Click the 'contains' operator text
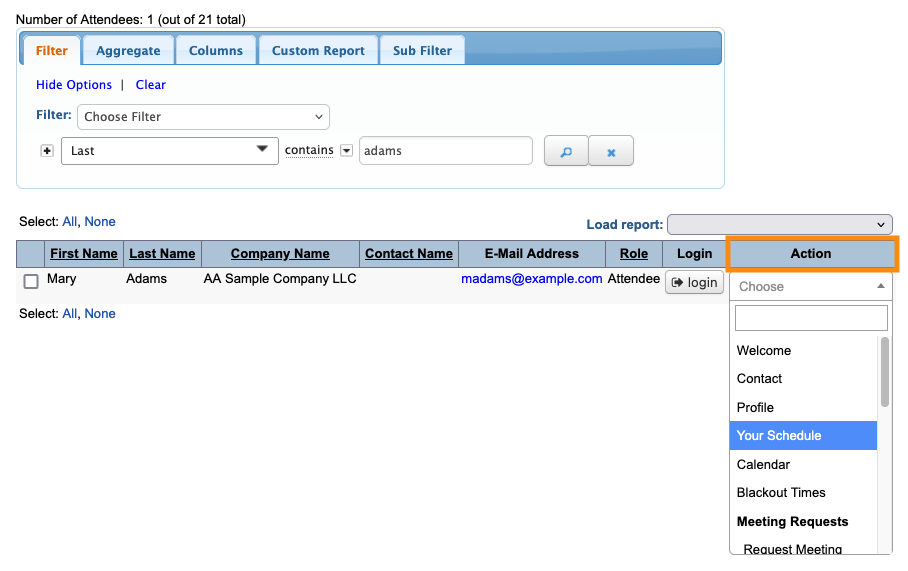Screen dimensions: 908x571 click(x=309, y=150)
